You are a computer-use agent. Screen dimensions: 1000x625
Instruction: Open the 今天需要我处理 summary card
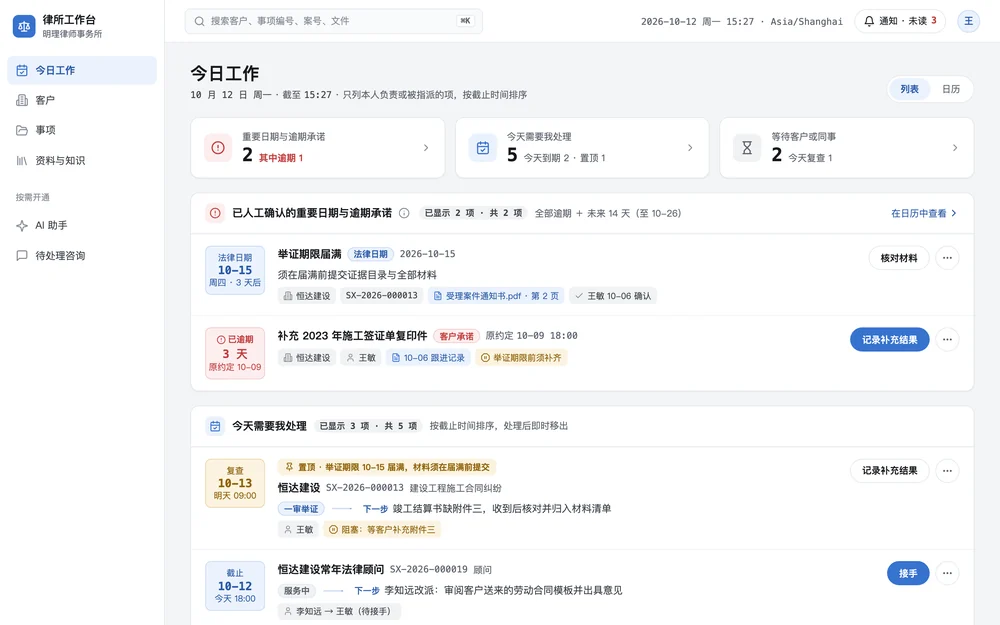click(x=582, y=147)
